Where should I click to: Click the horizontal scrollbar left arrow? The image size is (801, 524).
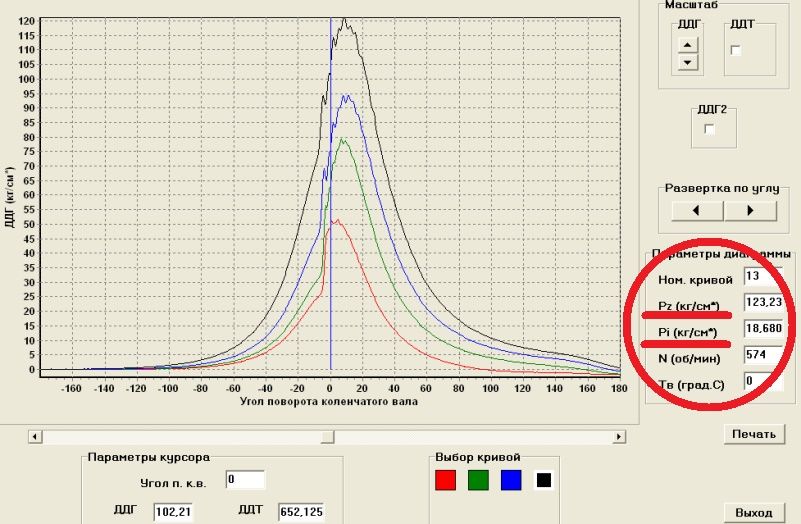[37, 437]
